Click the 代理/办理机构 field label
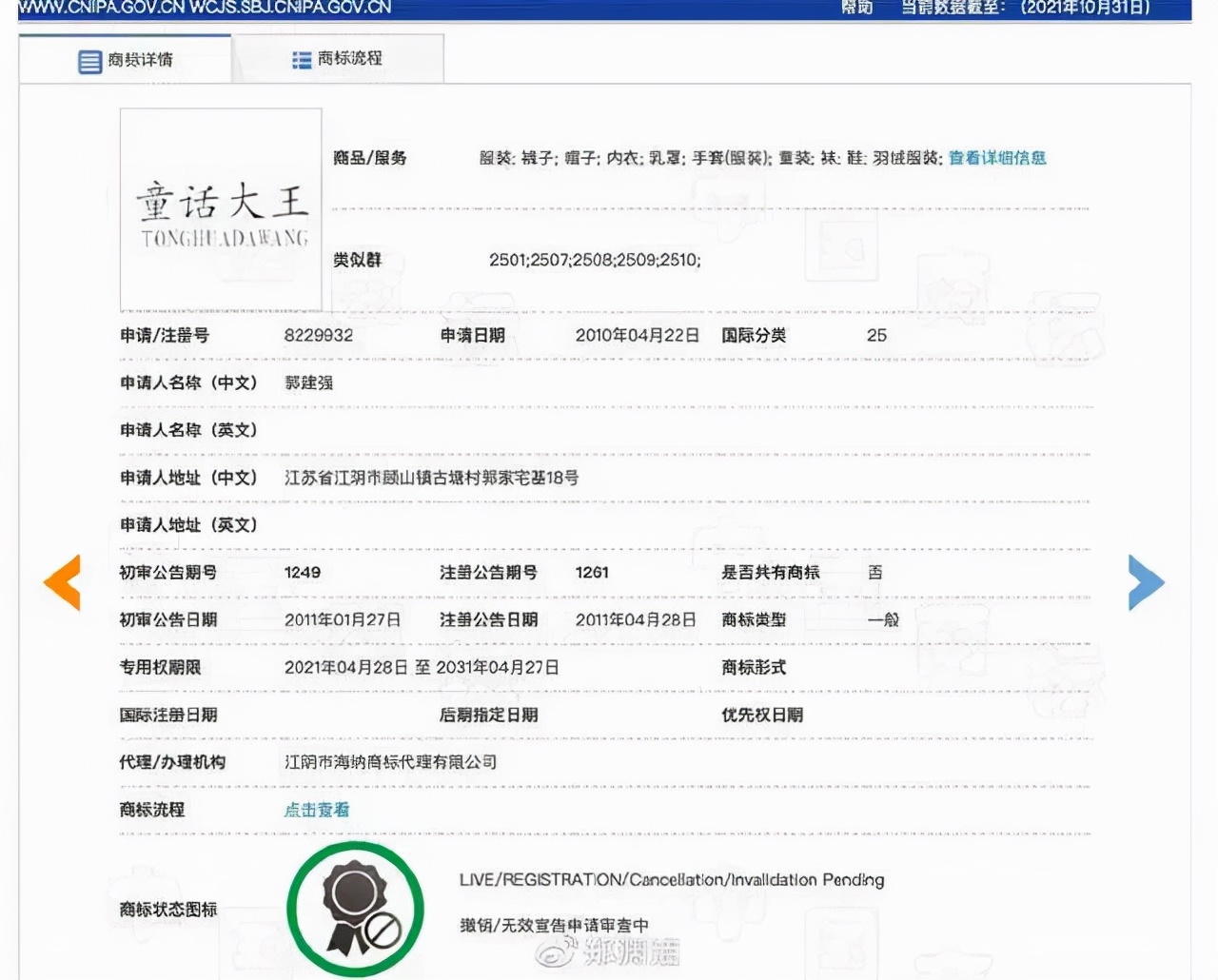The width and height of the screenshot is (1218, 980). 172,762
